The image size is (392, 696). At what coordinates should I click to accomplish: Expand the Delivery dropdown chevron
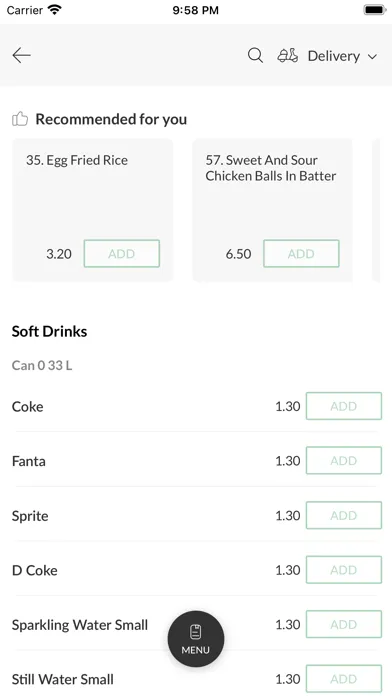372,56
